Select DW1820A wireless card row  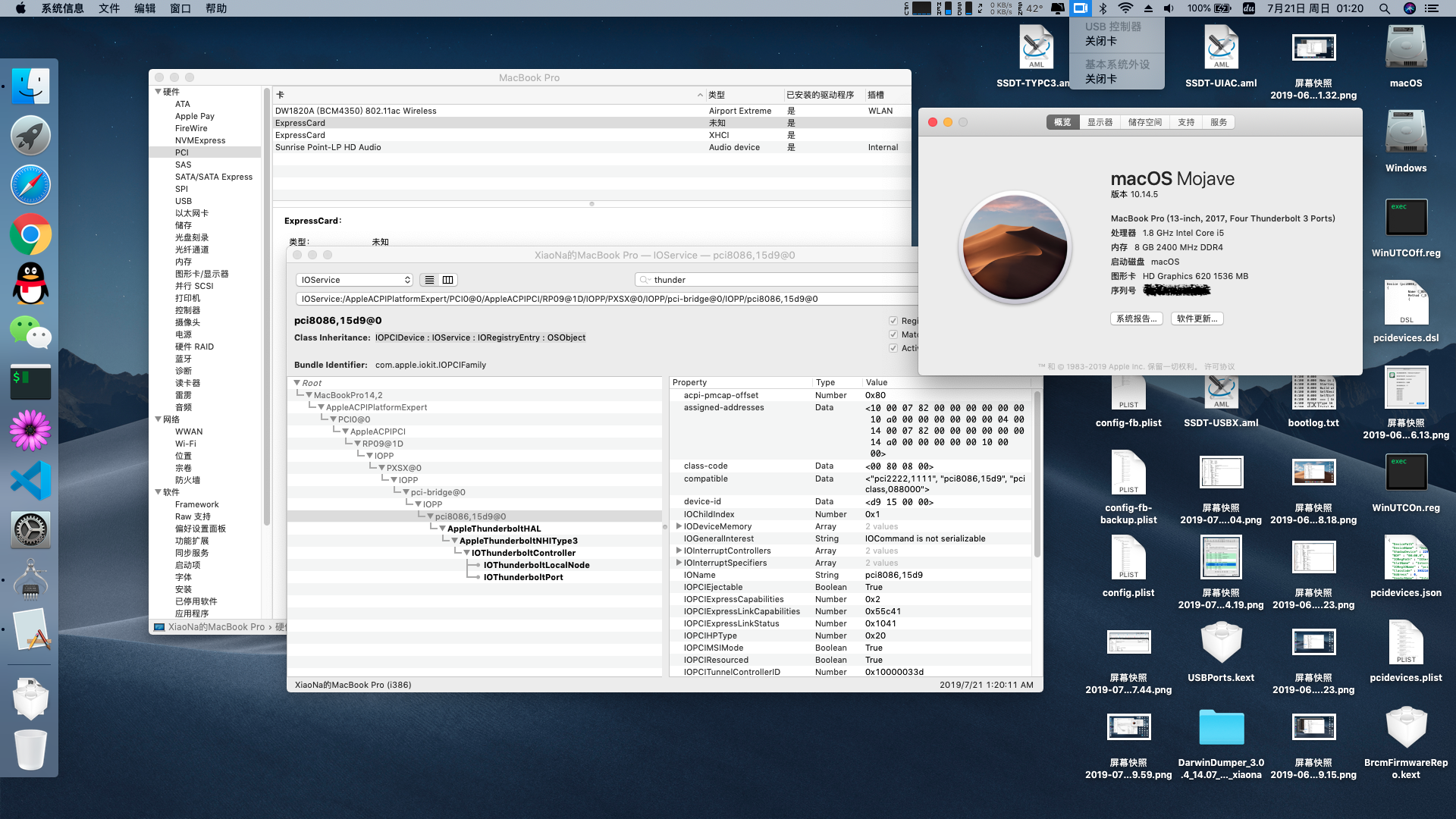coord(591,111)
